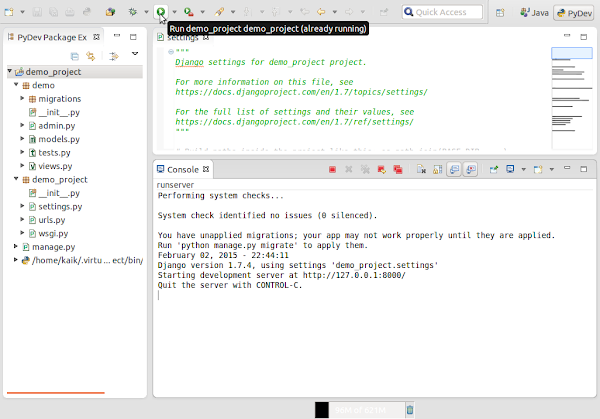Click the Run Garbage Collector trash icon
This screenshot has width=600, height=419.
[x=410, y=410]
